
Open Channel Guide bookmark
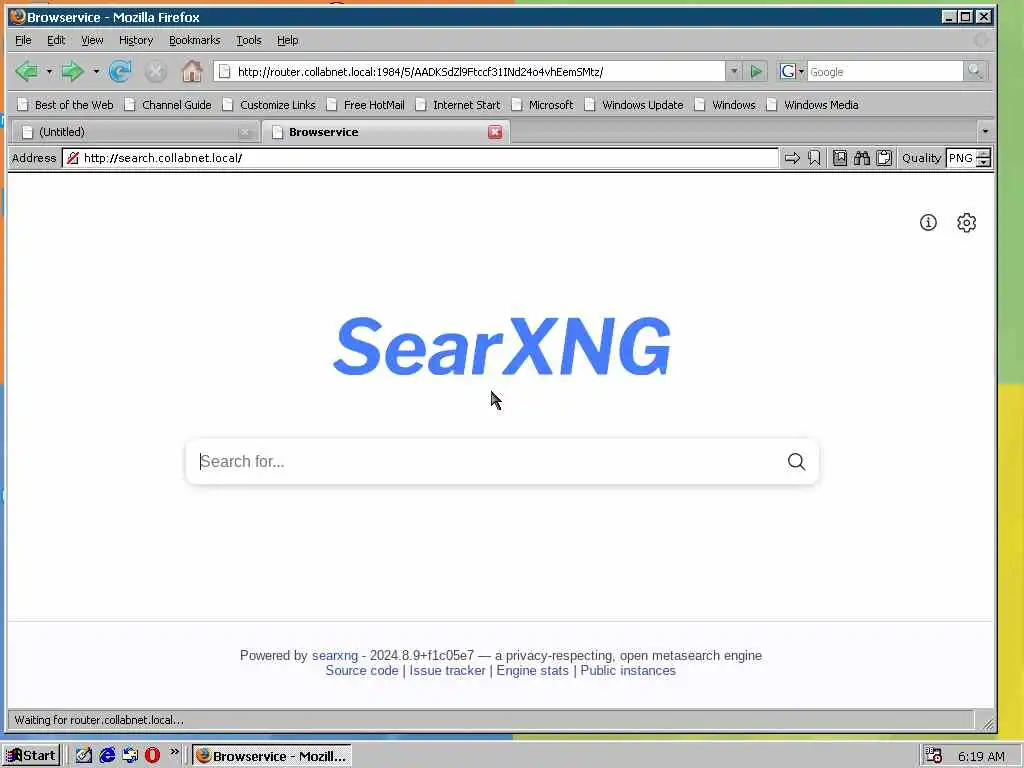point(168,104)
